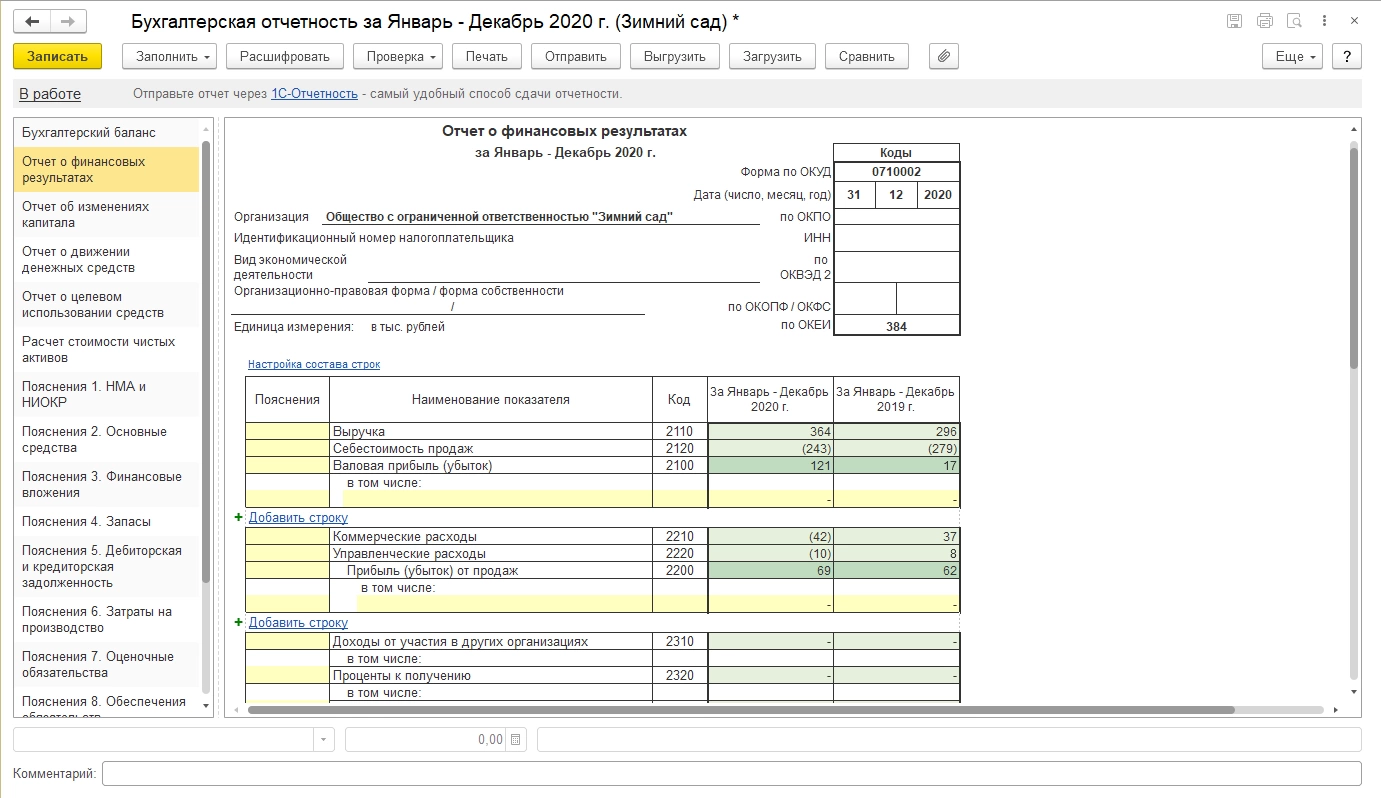This screenshot has height=798, width=1381.
Task: Click the paperclip attachments icon
Action: click(943, 57)
